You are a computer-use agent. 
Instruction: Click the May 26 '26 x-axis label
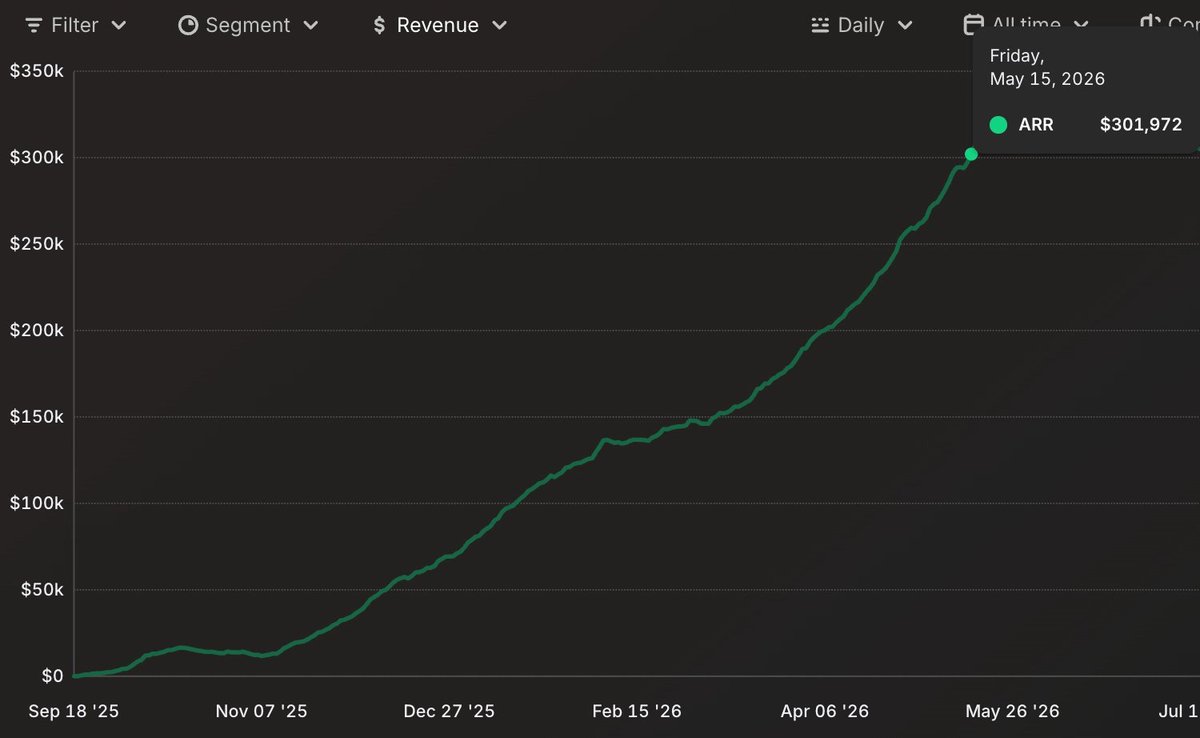pos(1012,711)
